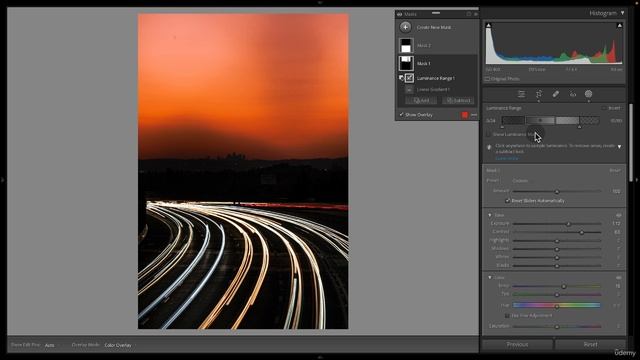
Task: Toggle the Tone section eye icon
Action: tap(618, 215)
